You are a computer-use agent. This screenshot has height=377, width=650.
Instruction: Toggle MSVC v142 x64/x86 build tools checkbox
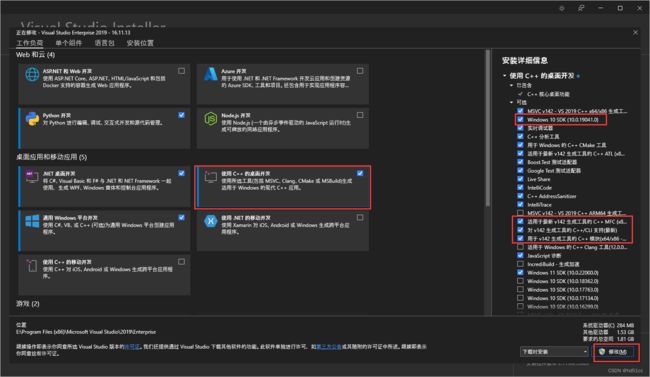point(520,111)
